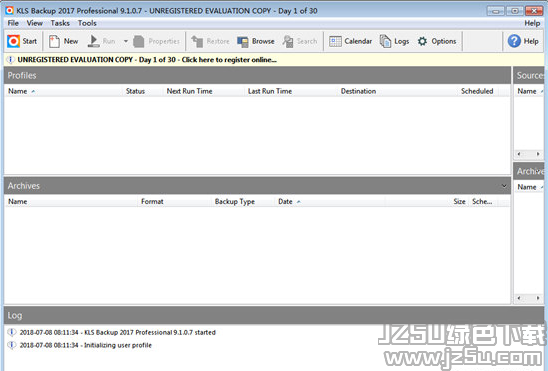Click info icon of 'Initializing user profile' entry

click(12, 345)
